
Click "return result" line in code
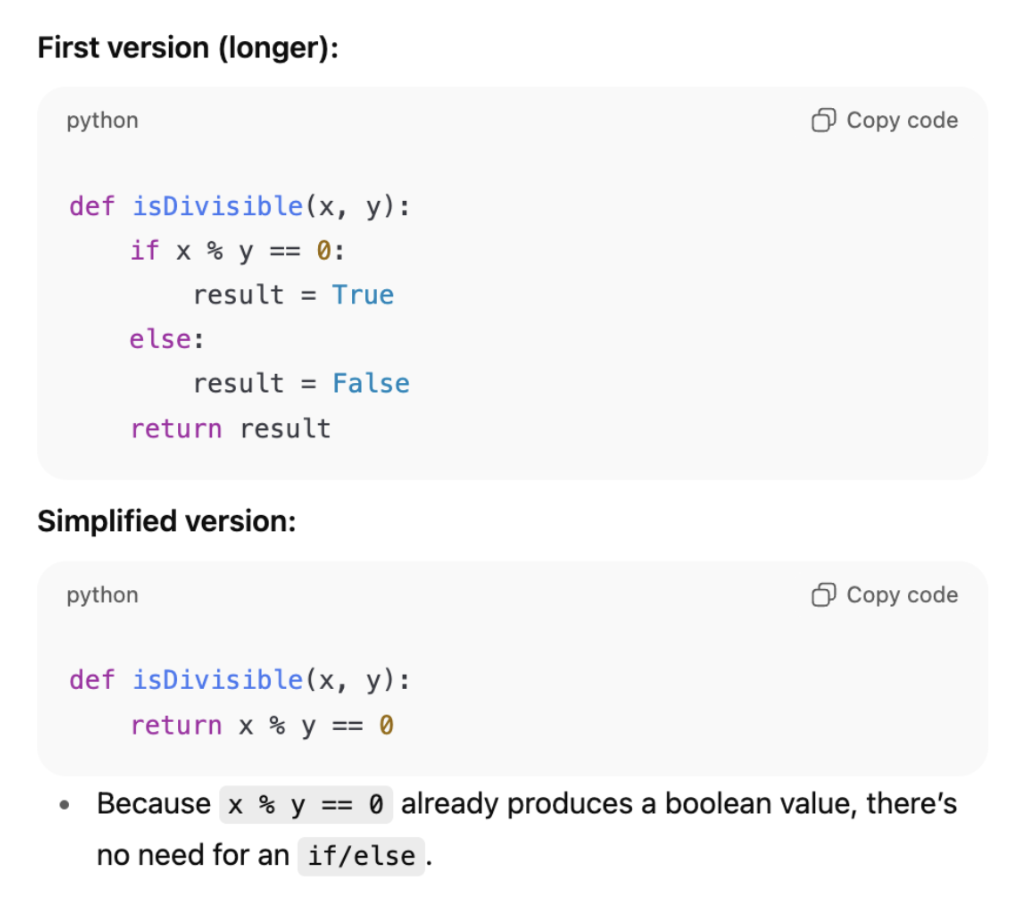230,429
